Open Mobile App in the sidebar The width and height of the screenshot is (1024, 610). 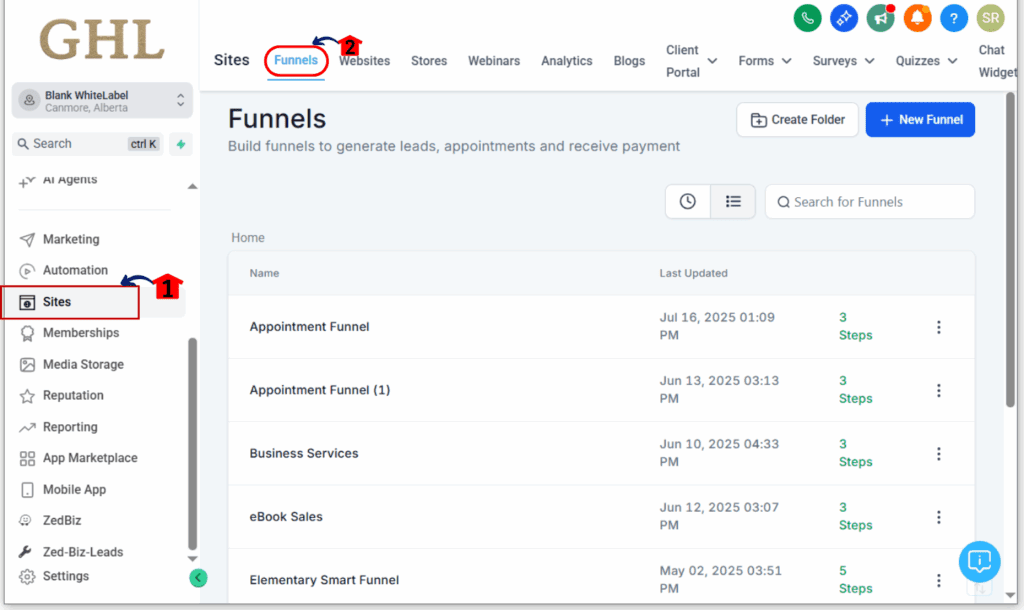[x=74, y=490]
